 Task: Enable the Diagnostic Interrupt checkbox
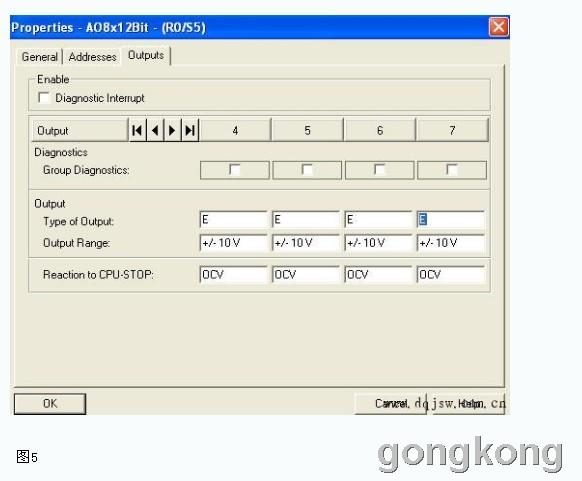[44, 98]
